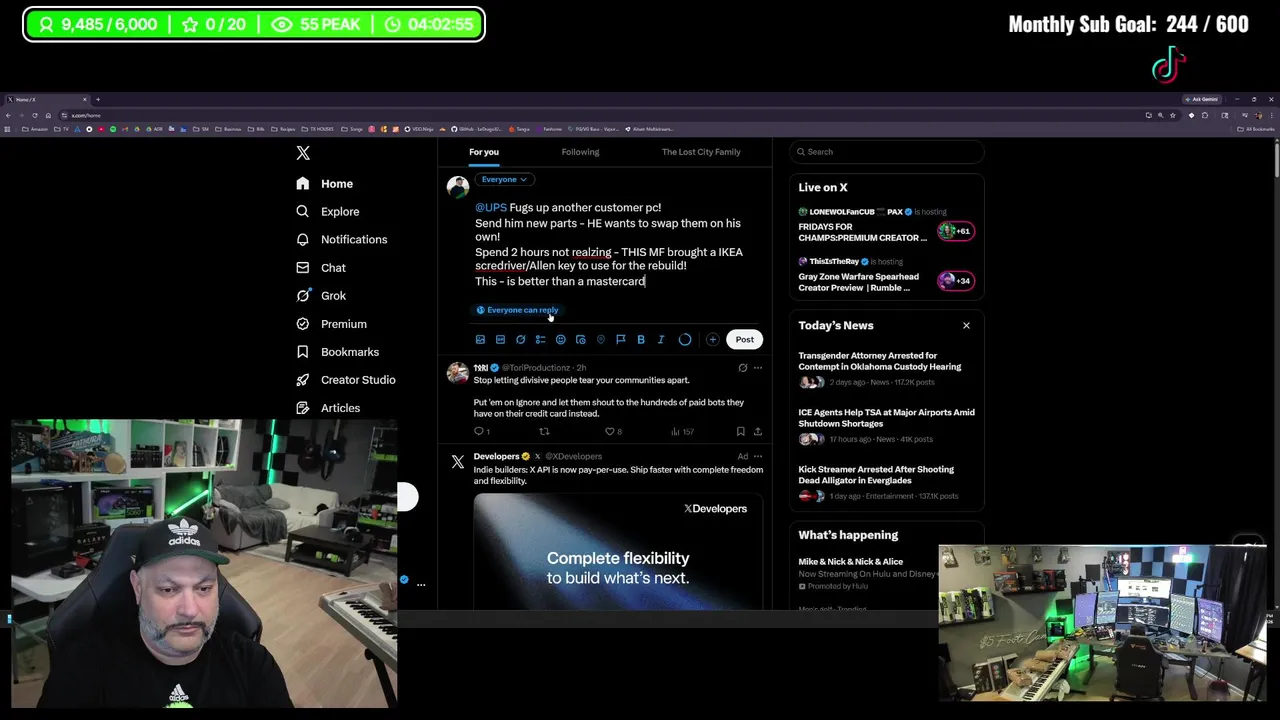
Task: Reload the page in browser
Action: click(34, 116)
